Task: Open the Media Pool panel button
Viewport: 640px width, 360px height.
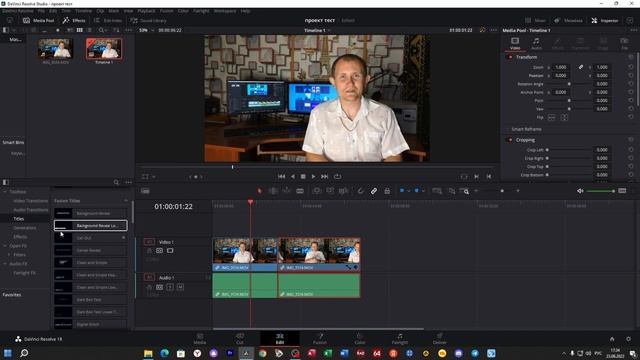Action: (38, 20)
